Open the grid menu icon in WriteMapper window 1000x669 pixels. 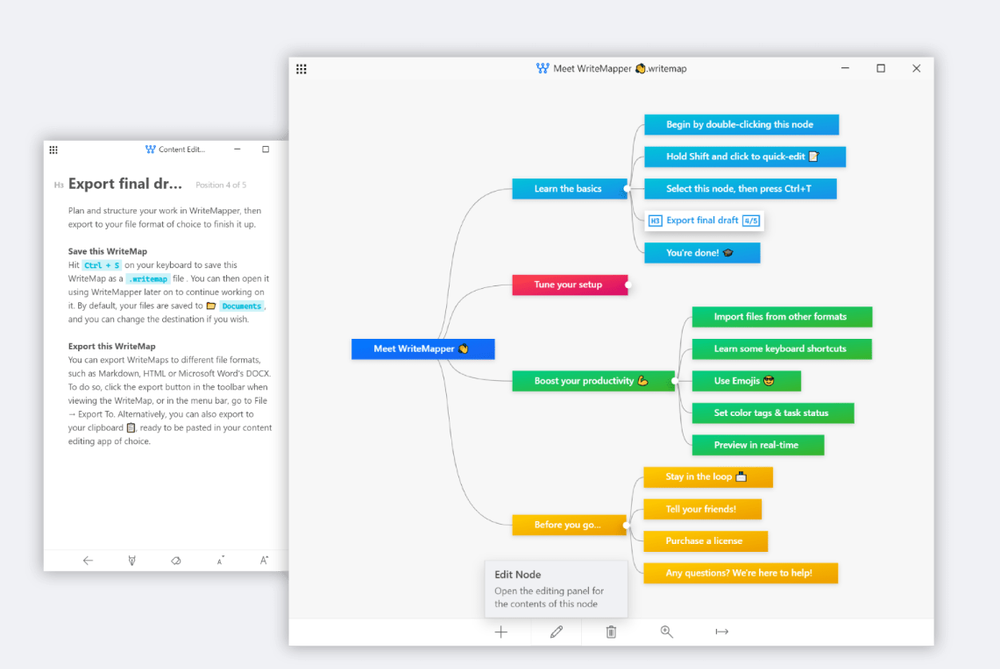click(x=302, y=69)
